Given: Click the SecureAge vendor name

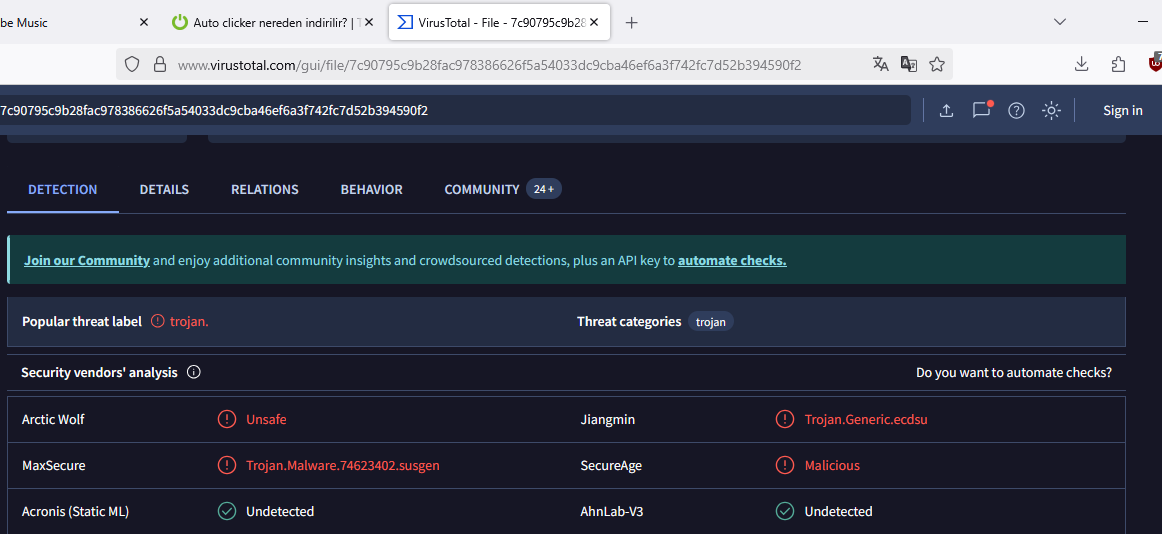Looking at the screenshot, I should point(611,465).
